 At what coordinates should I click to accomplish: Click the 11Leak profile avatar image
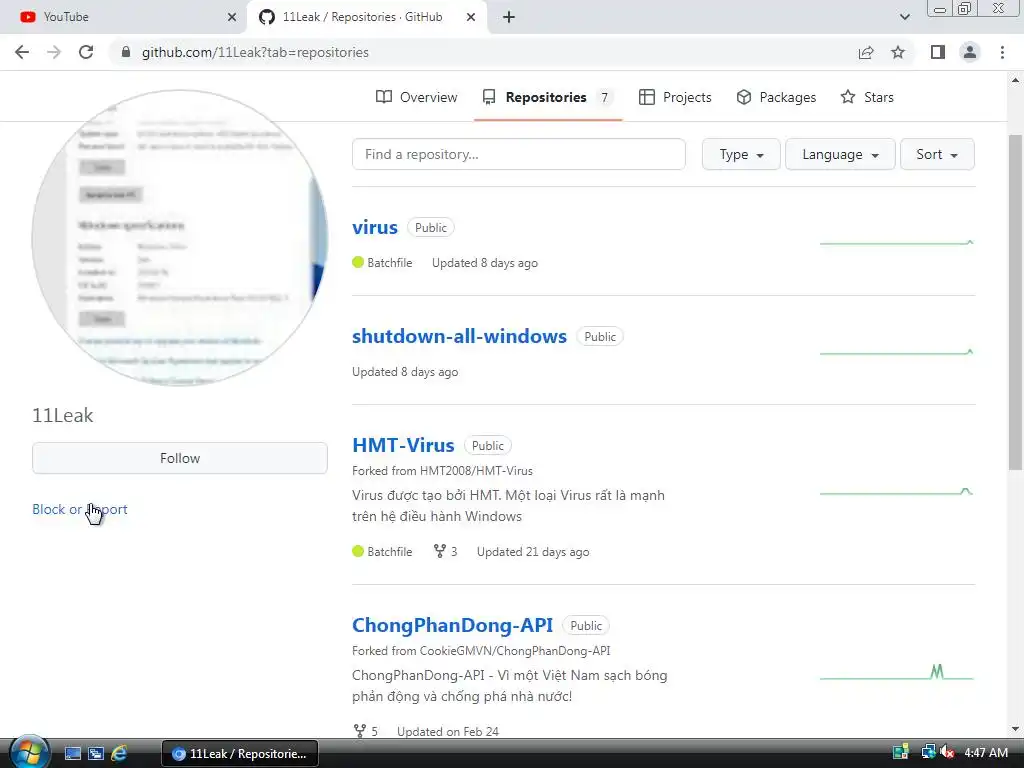pyautogui.click(x=180, y=238)
